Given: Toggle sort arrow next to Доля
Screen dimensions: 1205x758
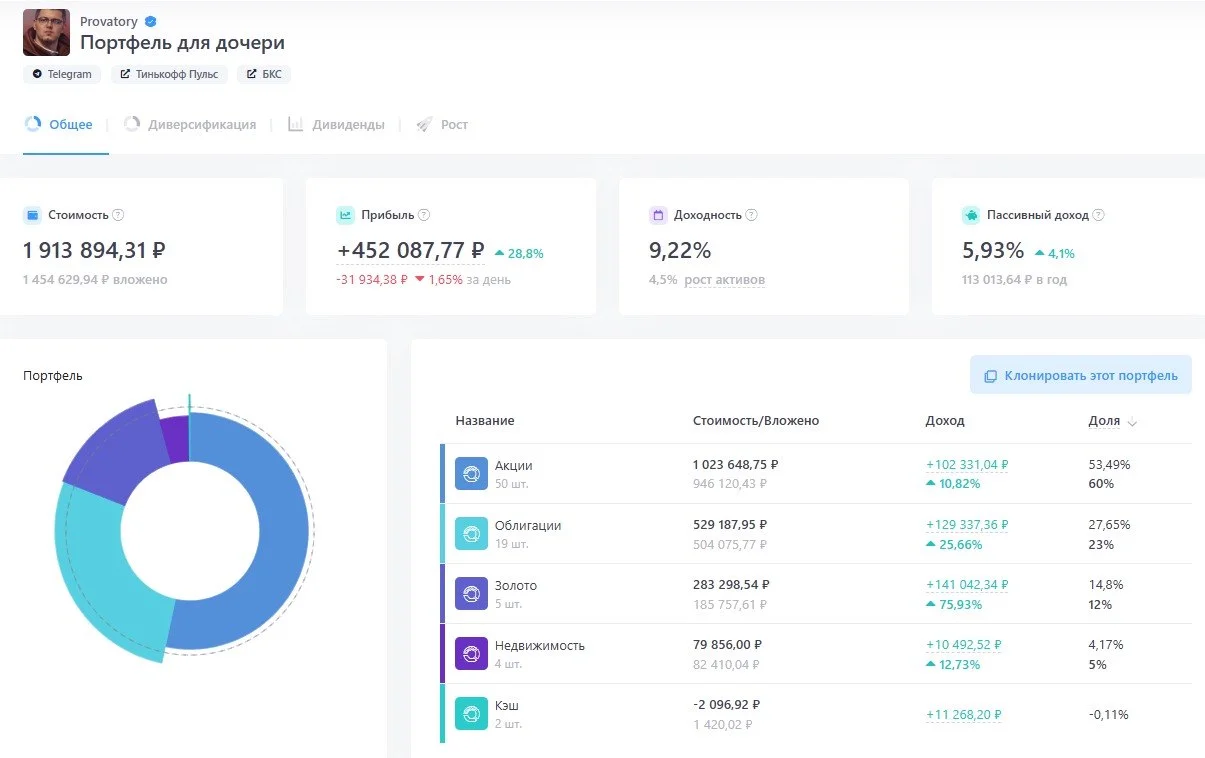Looking at the screenshot, I should pyautogui.click(x=1132, y=423).
